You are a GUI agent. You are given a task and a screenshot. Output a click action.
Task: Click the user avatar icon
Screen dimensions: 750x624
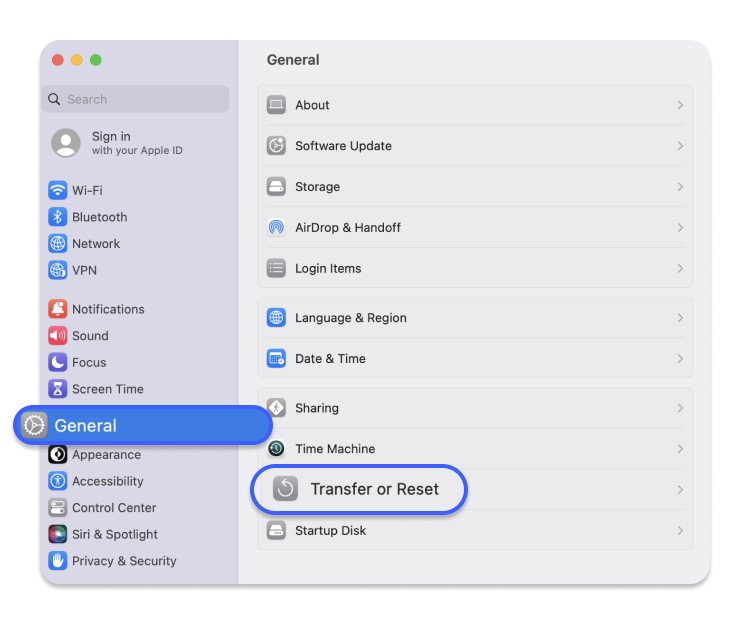pos(66,142)
